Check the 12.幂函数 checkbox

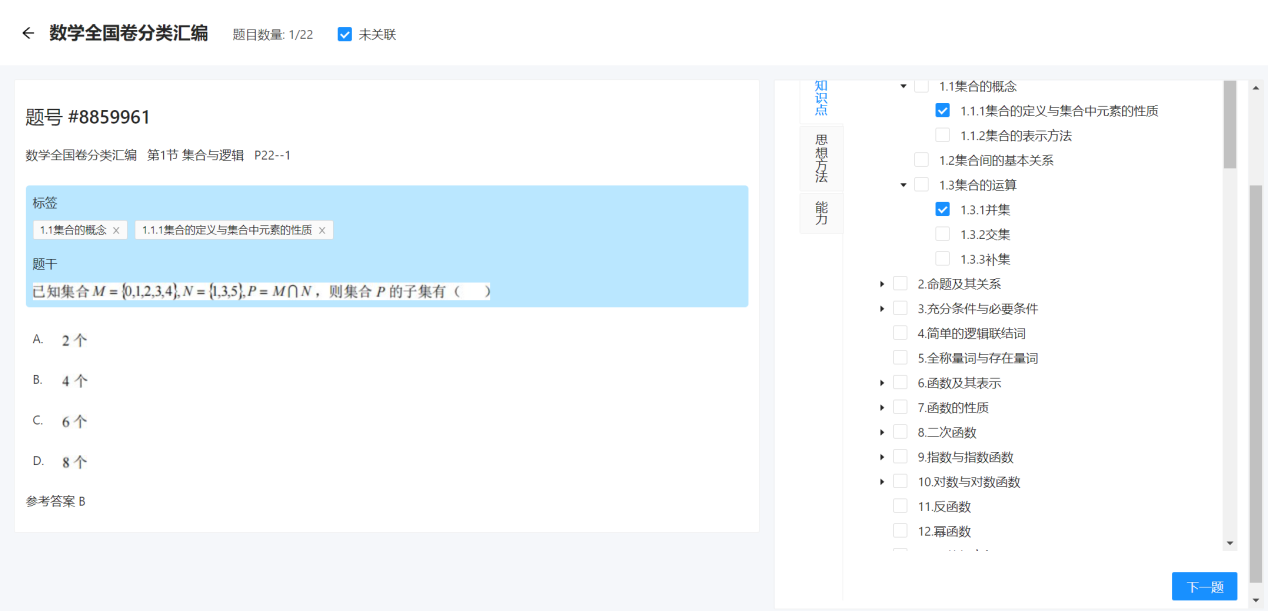tap(900, 531)
